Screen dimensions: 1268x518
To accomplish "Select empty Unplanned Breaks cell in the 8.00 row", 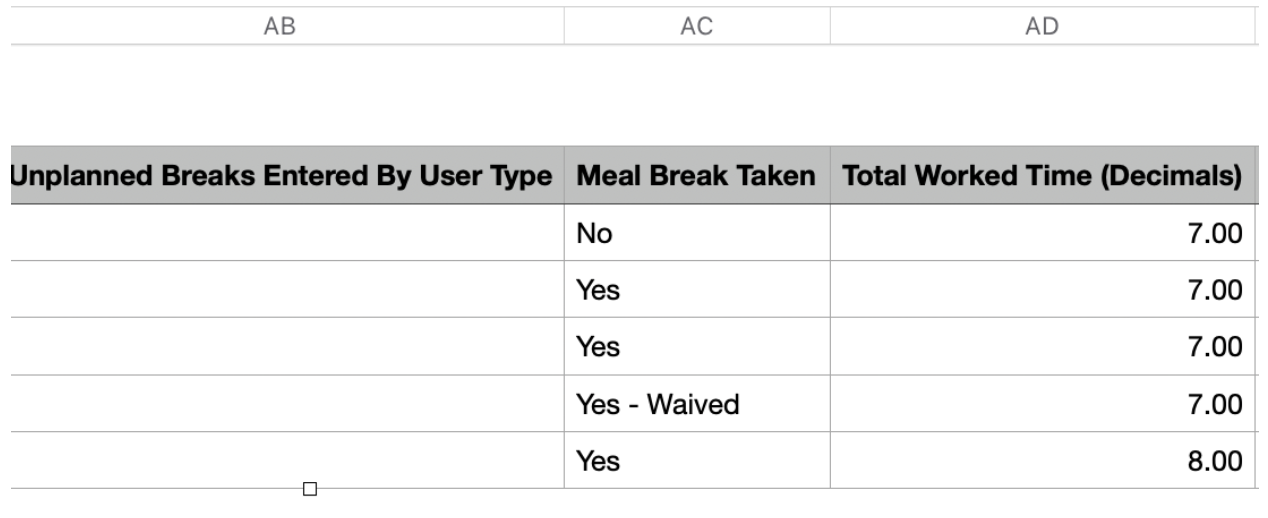I will [287, 461].
